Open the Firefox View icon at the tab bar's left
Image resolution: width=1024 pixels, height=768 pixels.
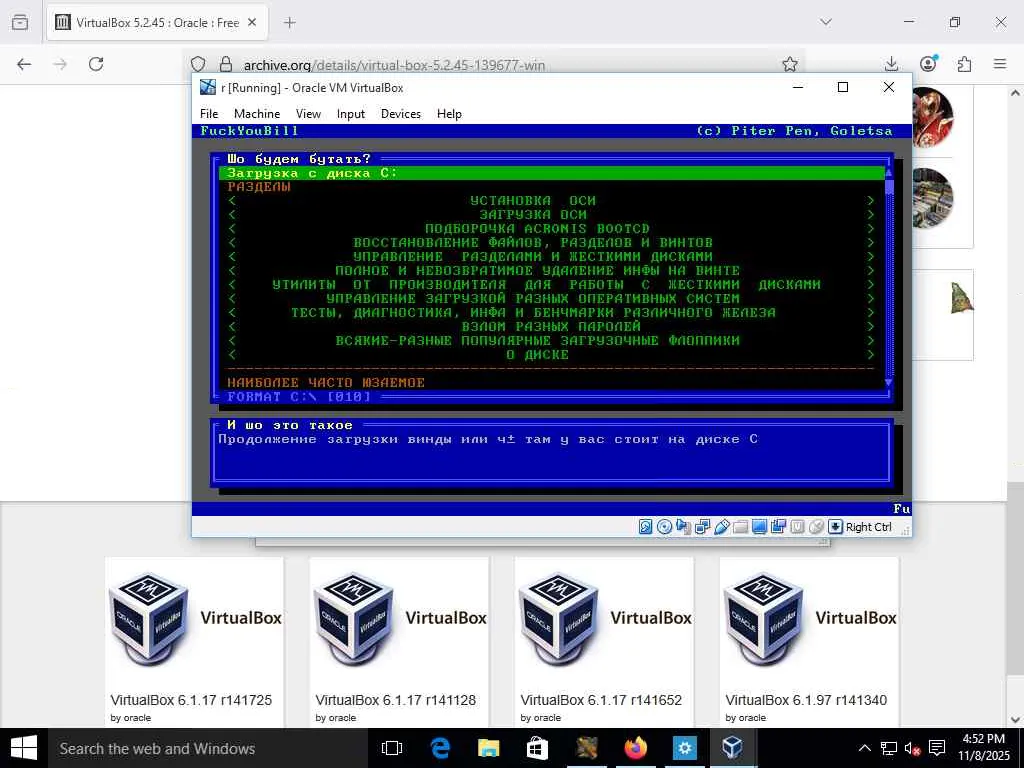[x=20, y=23]
